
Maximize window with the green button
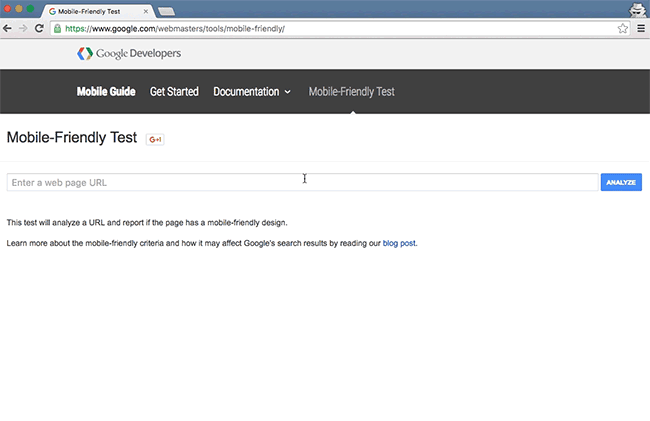(30, 9)
